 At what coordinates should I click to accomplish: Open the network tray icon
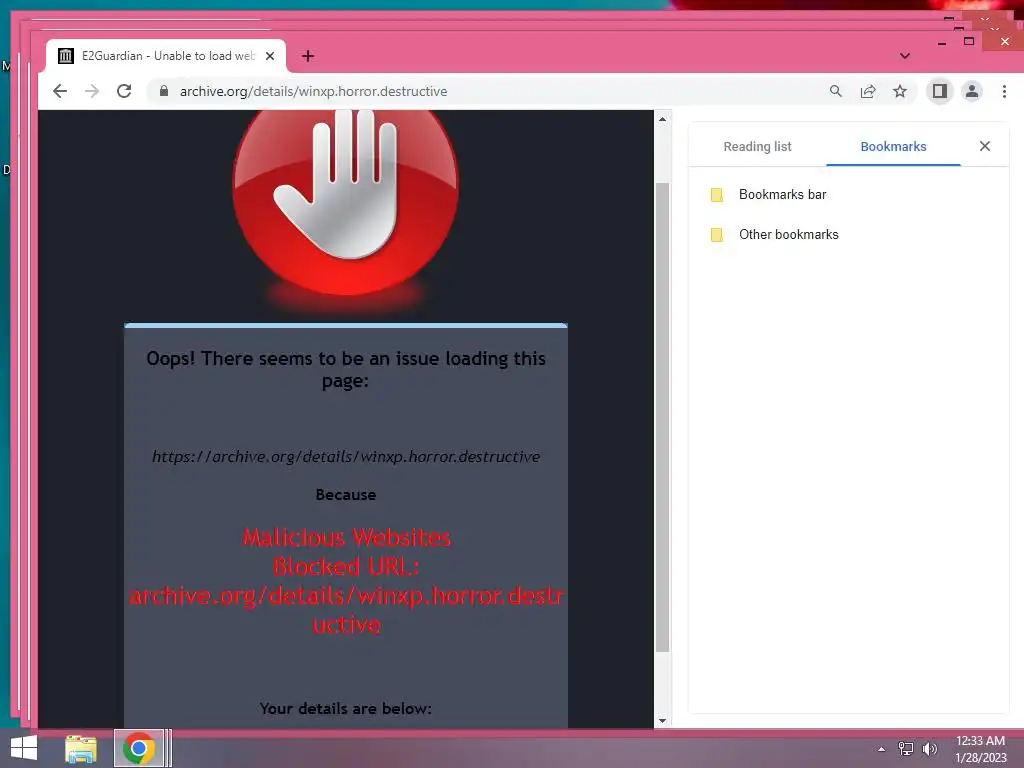point(906,749)
